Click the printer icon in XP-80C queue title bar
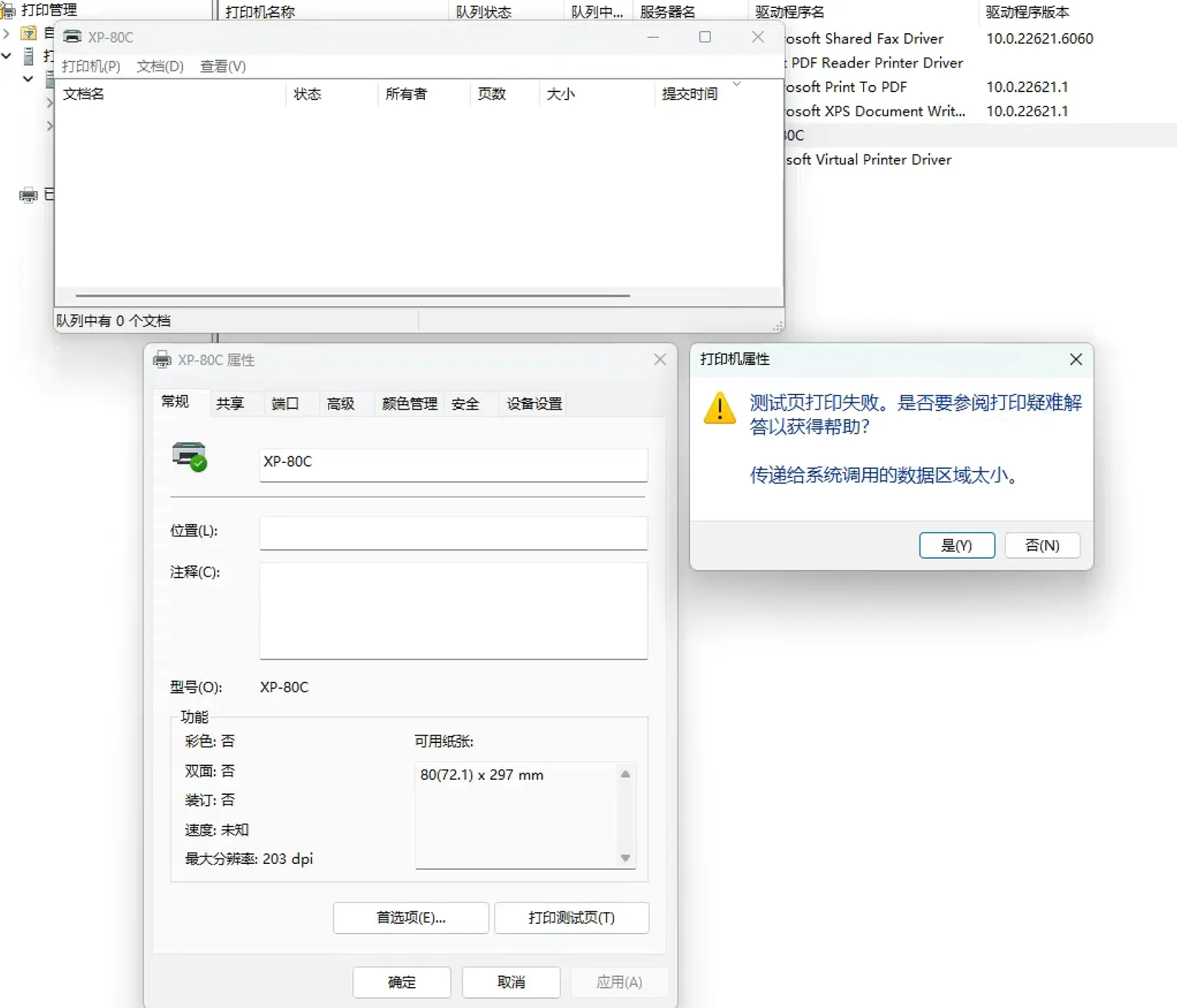Viewport: 1177px width, 1008px height. tap(72, 37)
